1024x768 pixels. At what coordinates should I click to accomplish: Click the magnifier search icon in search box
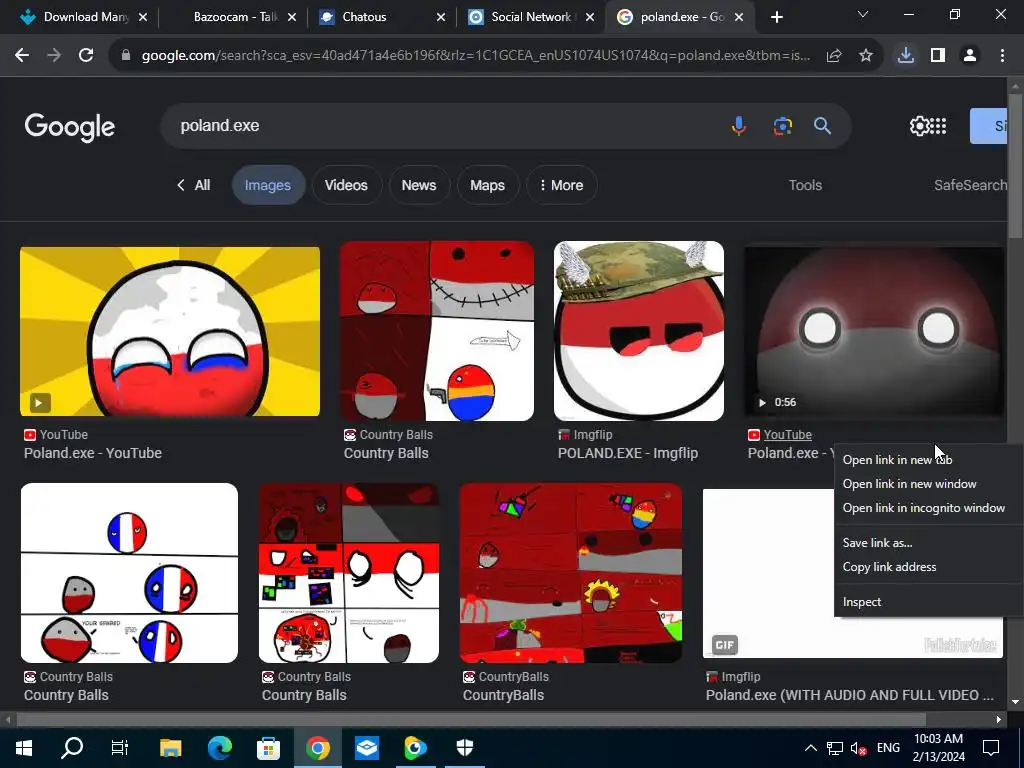[x=822, y=125]
